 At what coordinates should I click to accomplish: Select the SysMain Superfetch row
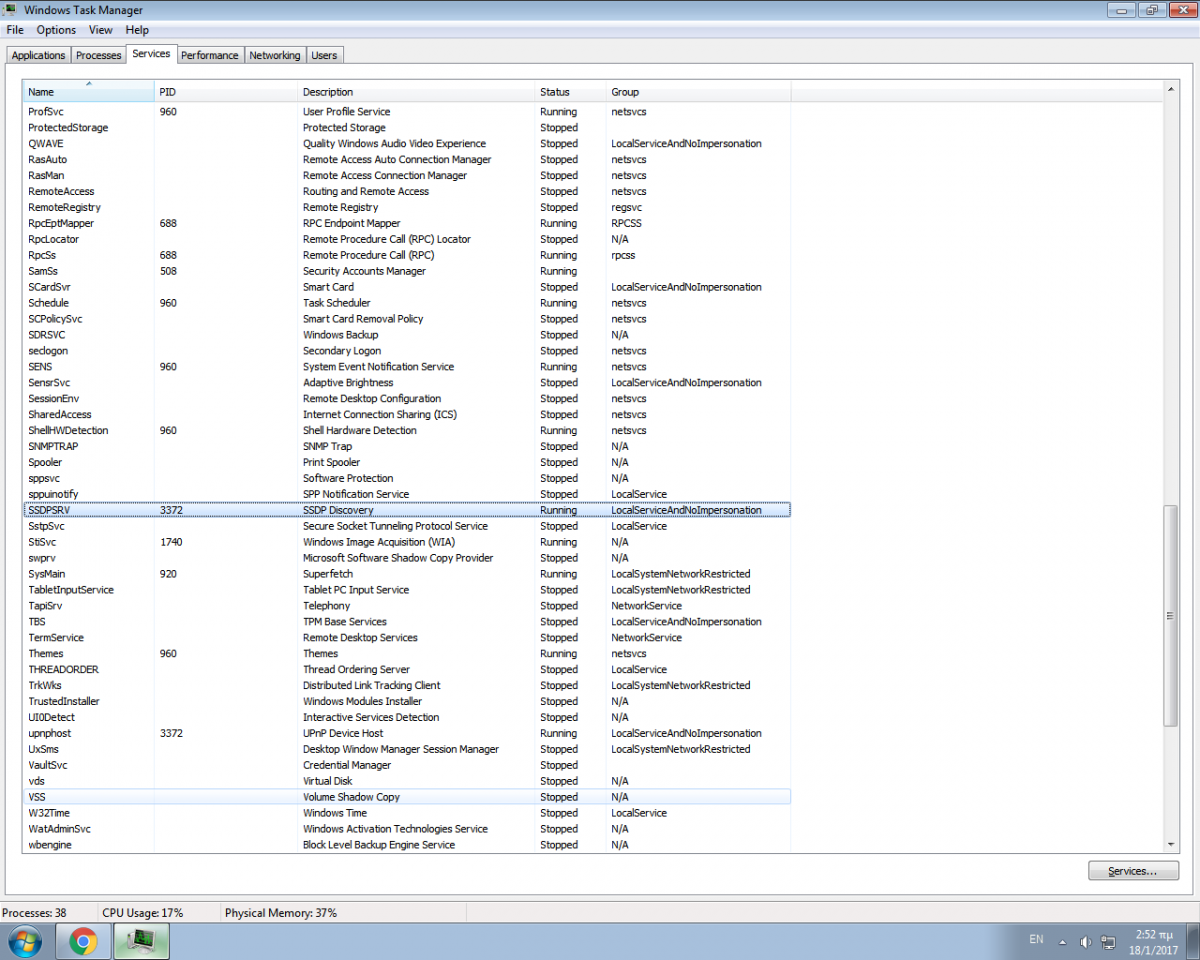pos(407,574)
